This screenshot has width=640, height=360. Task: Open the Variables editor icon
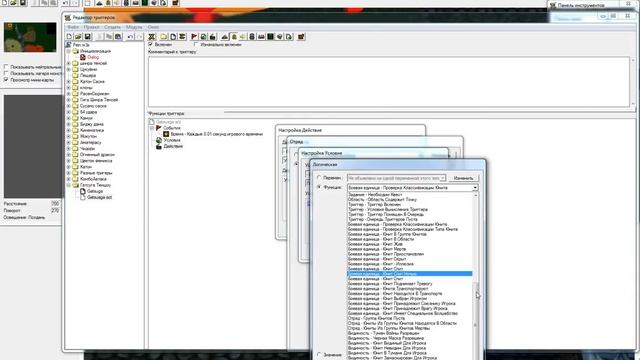151,37
